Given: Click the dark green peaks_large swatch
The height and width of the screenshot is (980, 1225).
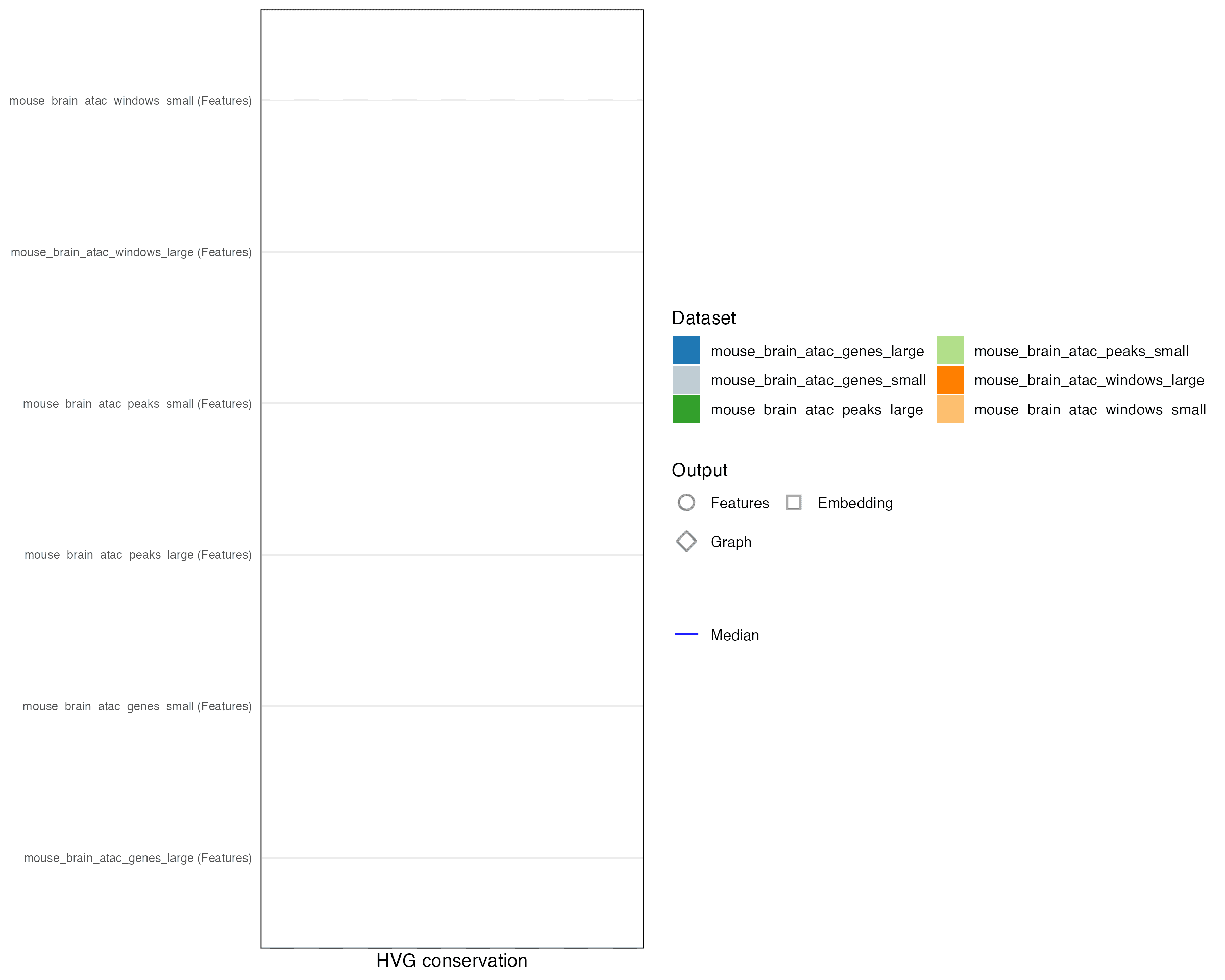Looking at the screenshot, I should (686, 409).
